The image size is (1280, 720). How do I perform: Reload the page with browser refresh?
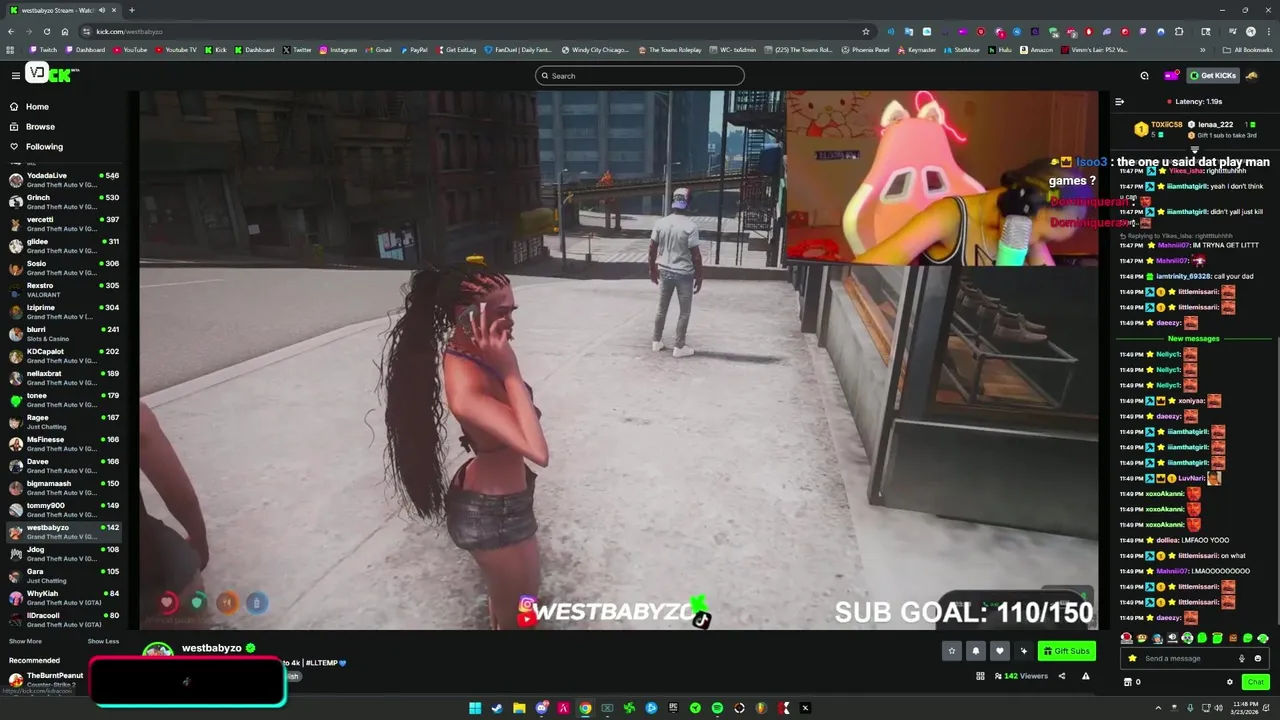point(46,31)
